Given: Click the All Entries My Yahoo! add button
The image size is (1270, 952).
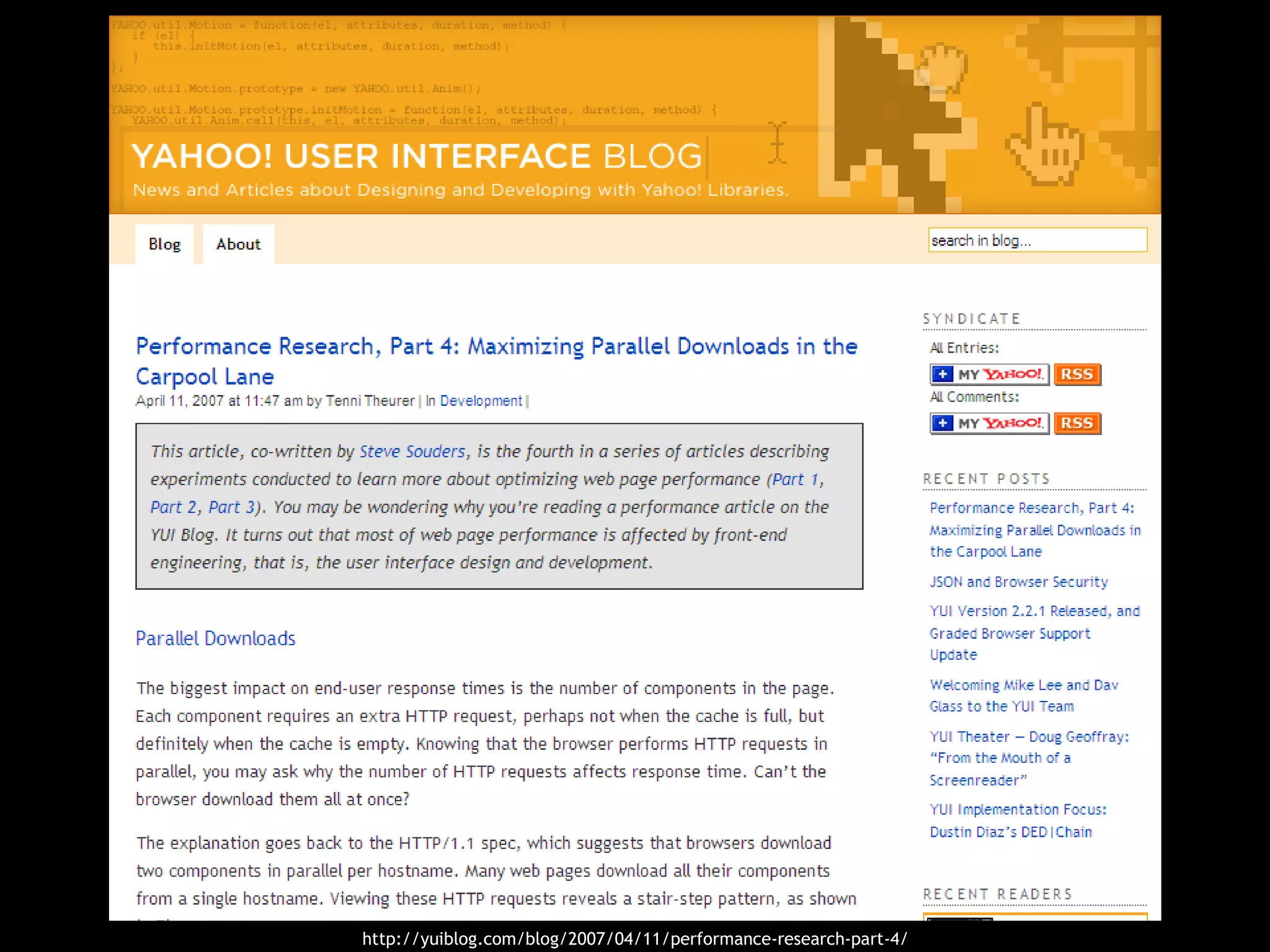Looking at the screenshot, I should click(989, 374).
